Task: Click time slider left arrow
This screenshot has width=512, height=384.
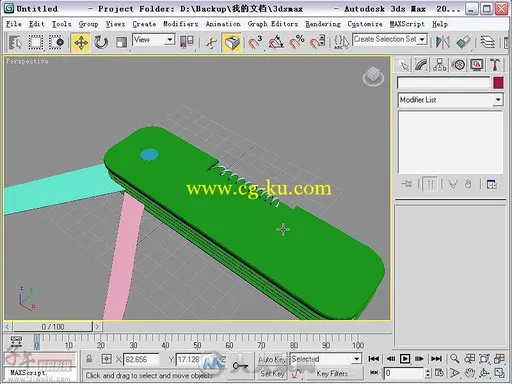Action: 7,326
